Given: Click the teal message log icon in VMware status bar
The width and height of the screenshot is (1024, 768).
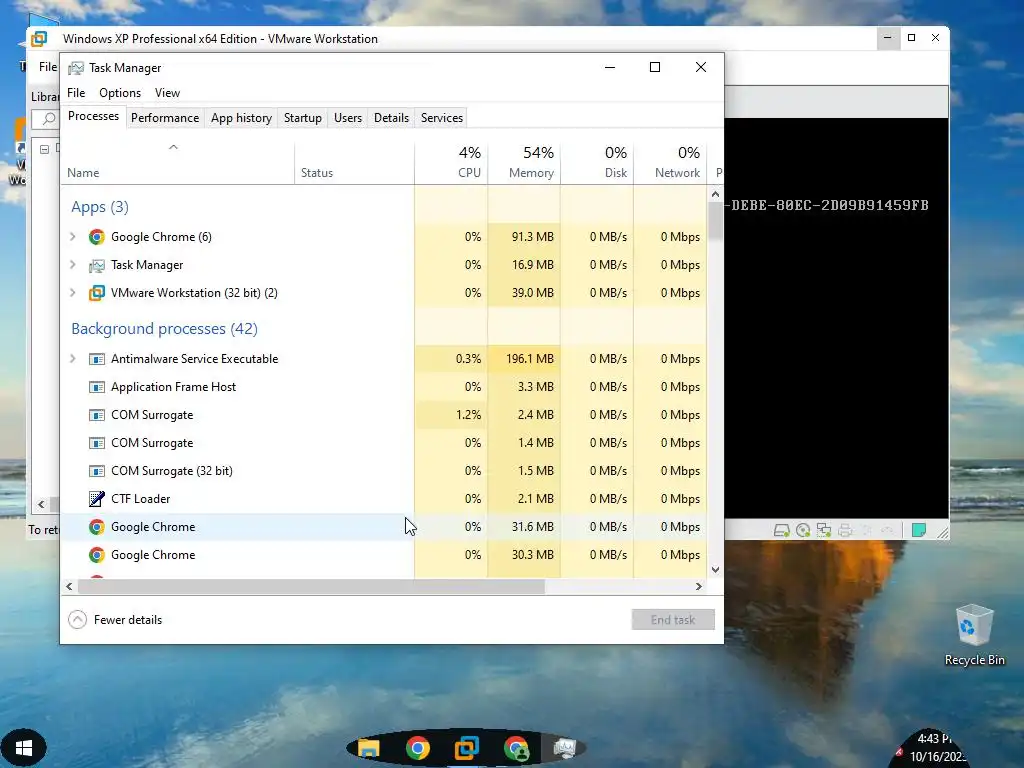Looking at the screenshot, I should coord(919,530).
